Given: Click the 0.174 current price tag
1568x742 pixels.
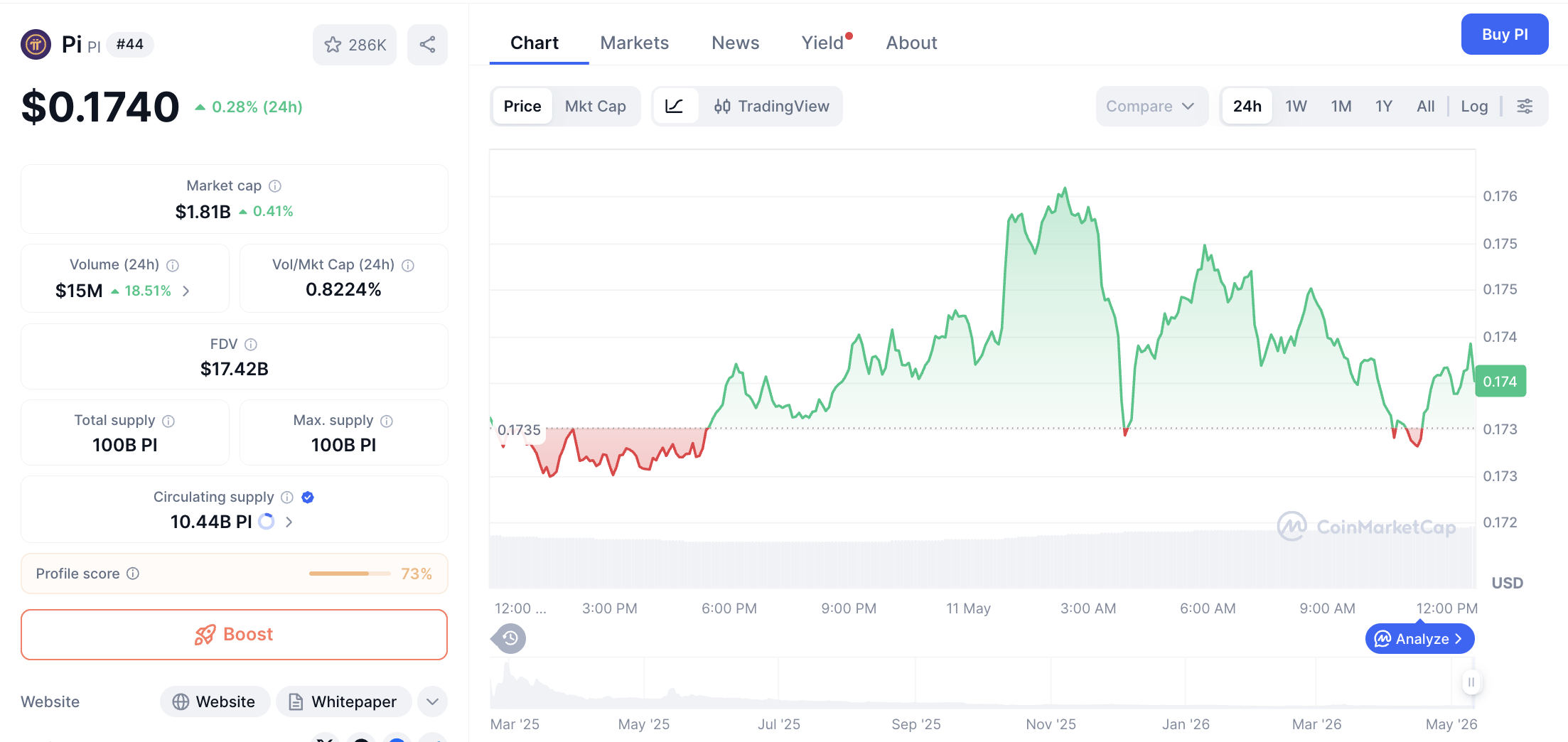Looking at the screenshot, I should (1500, 382).
